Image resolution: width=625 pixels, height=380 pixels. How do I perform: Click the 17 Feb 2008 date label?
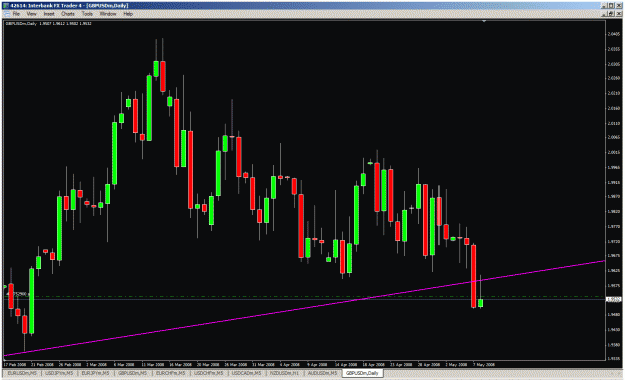tap(15, 364)
